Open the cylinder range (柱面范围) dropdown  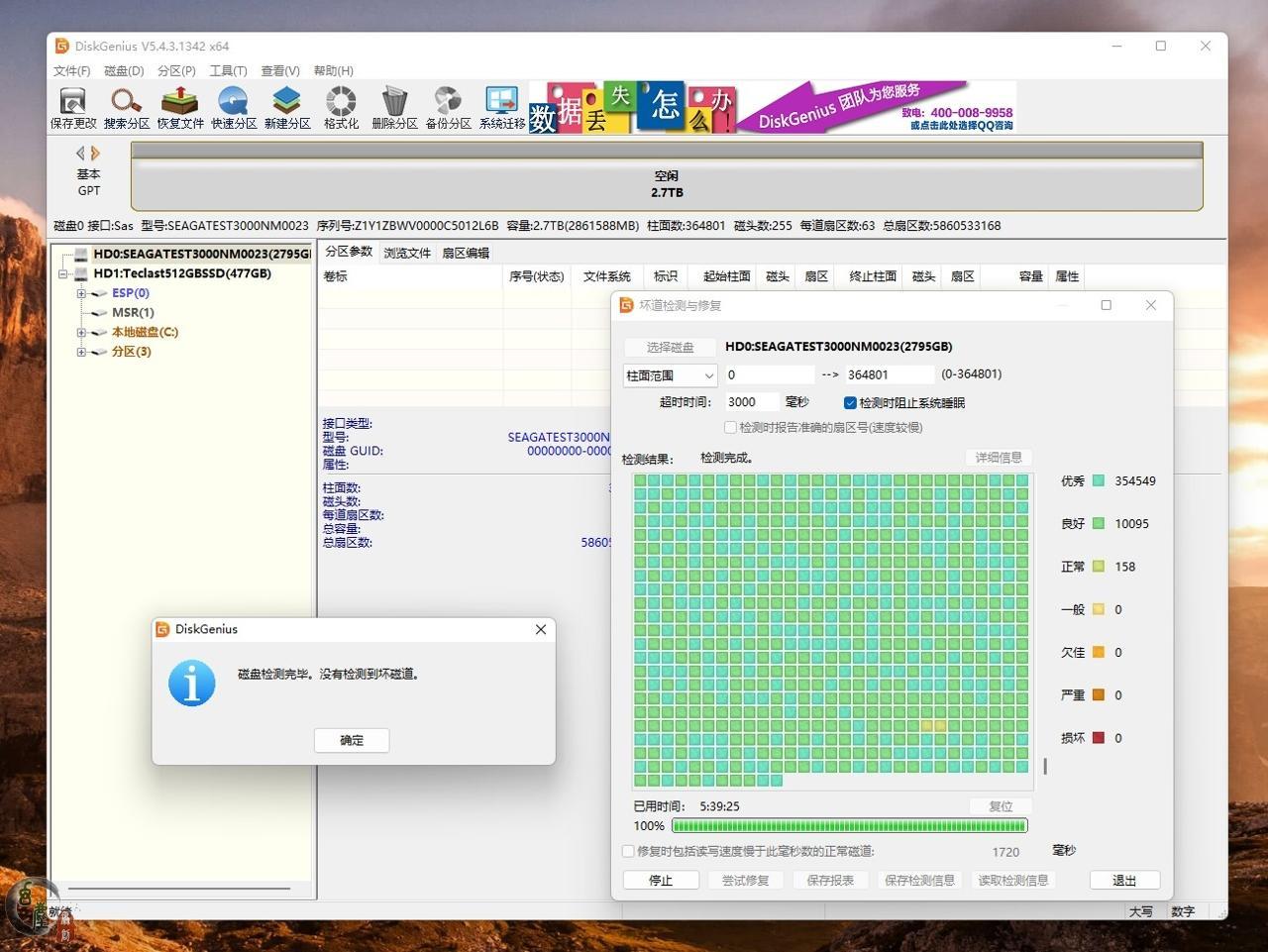(x=670, y=375)
